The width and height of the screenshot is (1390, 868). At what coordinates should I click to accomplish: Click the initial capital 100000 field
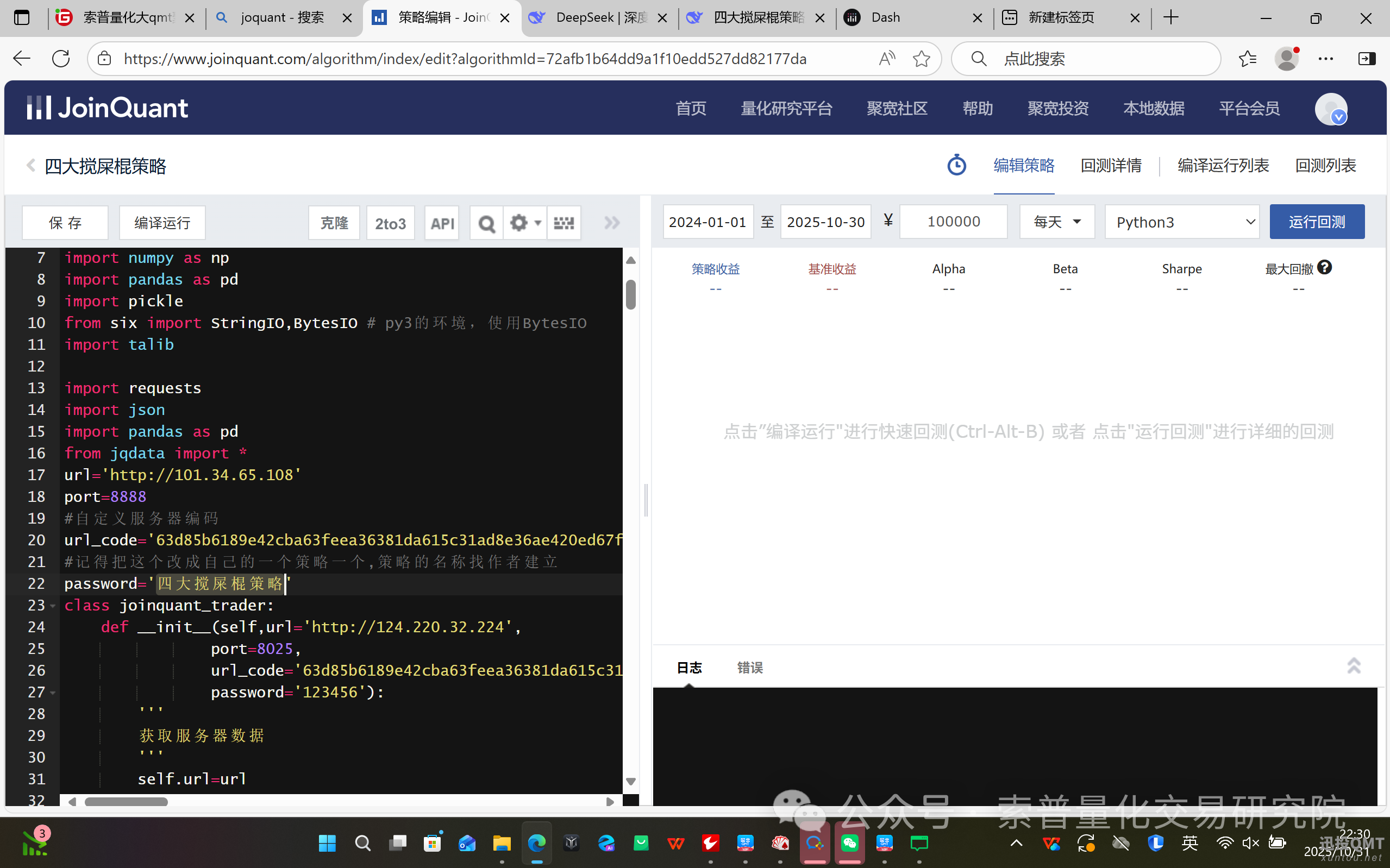tap(953, 222)
